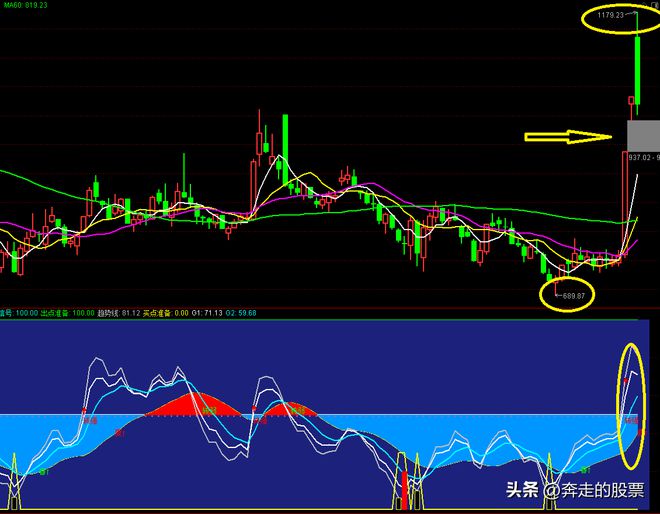The width and height of the screenshot is (660, 514).
Task: Click the 689.87 low price label
Action: (572, 295)
